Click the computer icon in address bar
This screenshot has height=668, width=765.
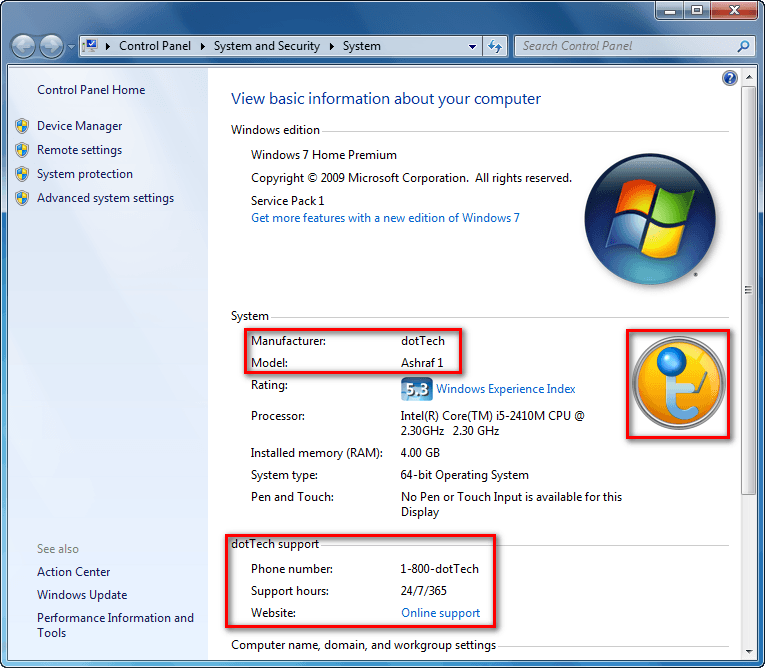point(90,46)
